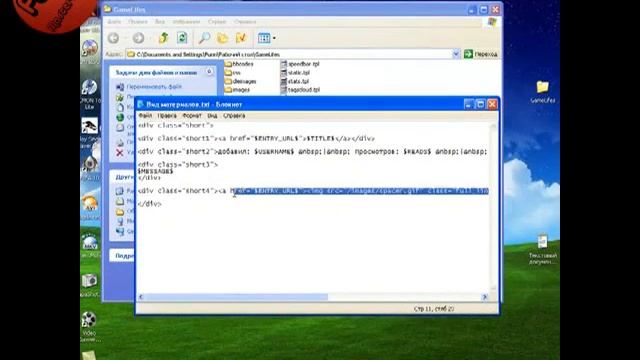Click the folder-with-checkmark icon in Explorer toolbar
640x360 pixels.
[x=241, y=38]
